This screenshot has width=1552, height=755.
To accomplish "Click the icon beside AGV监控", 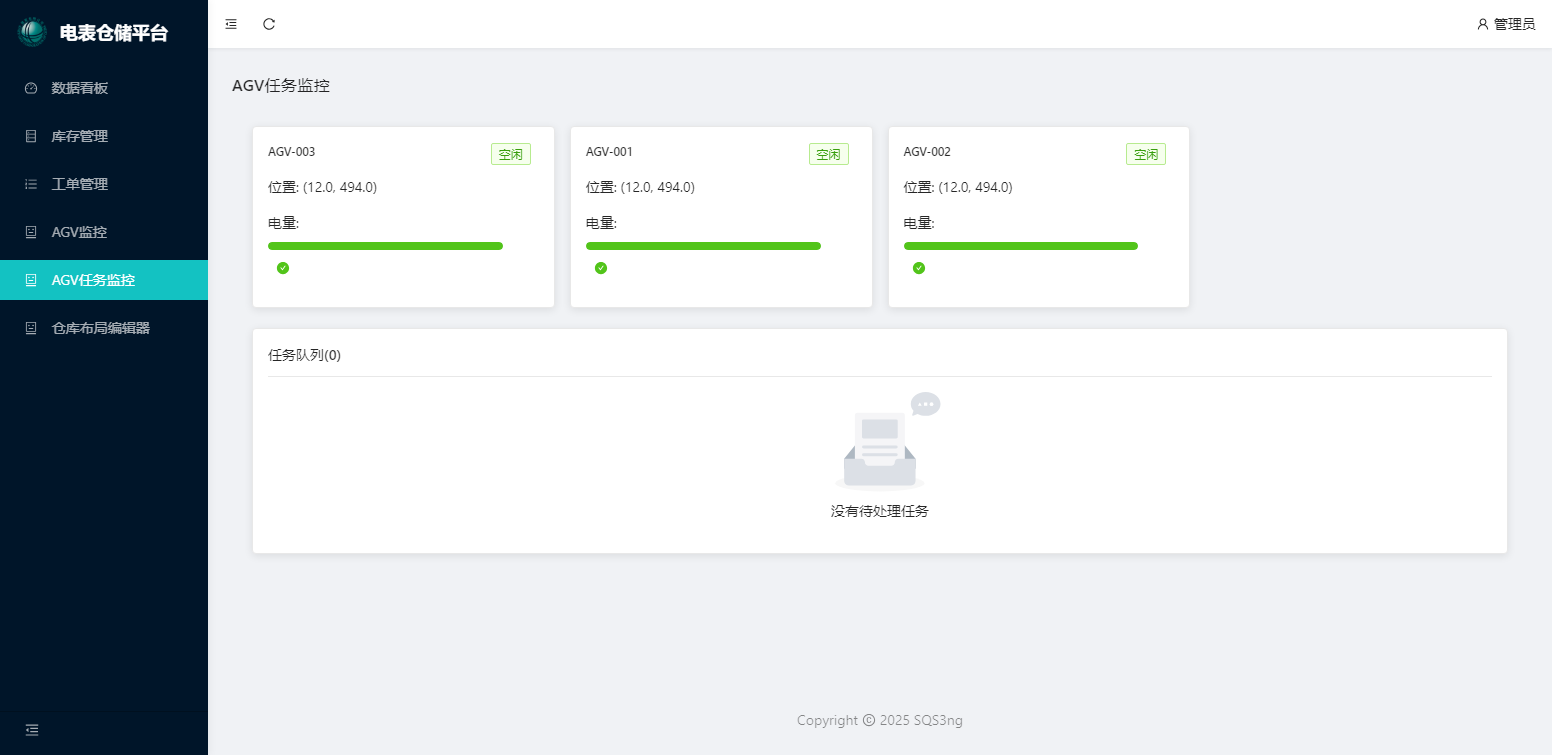I will pos(31,232).
